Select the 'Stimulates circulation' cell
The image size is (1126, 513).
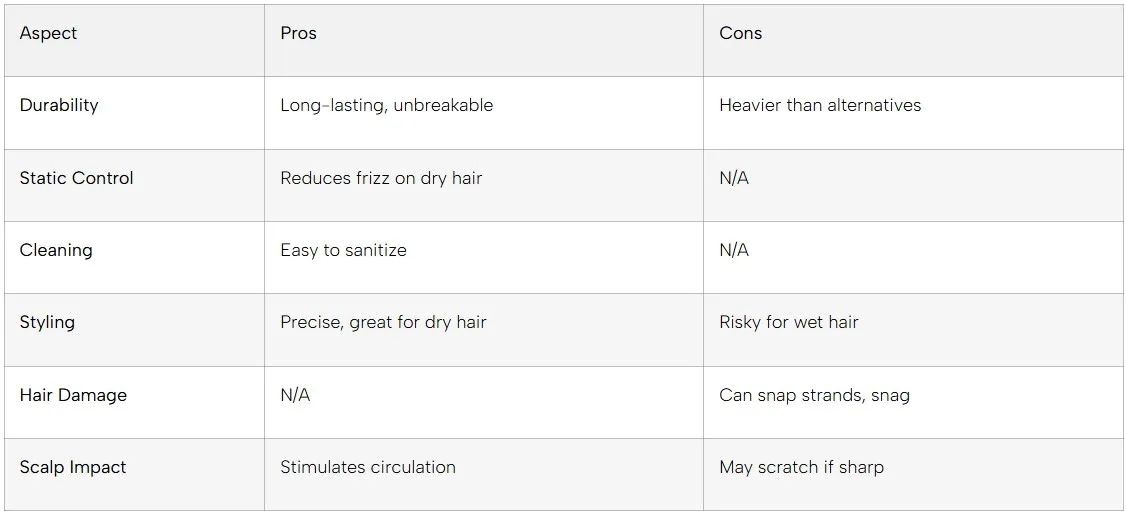(x=367, y=467)
